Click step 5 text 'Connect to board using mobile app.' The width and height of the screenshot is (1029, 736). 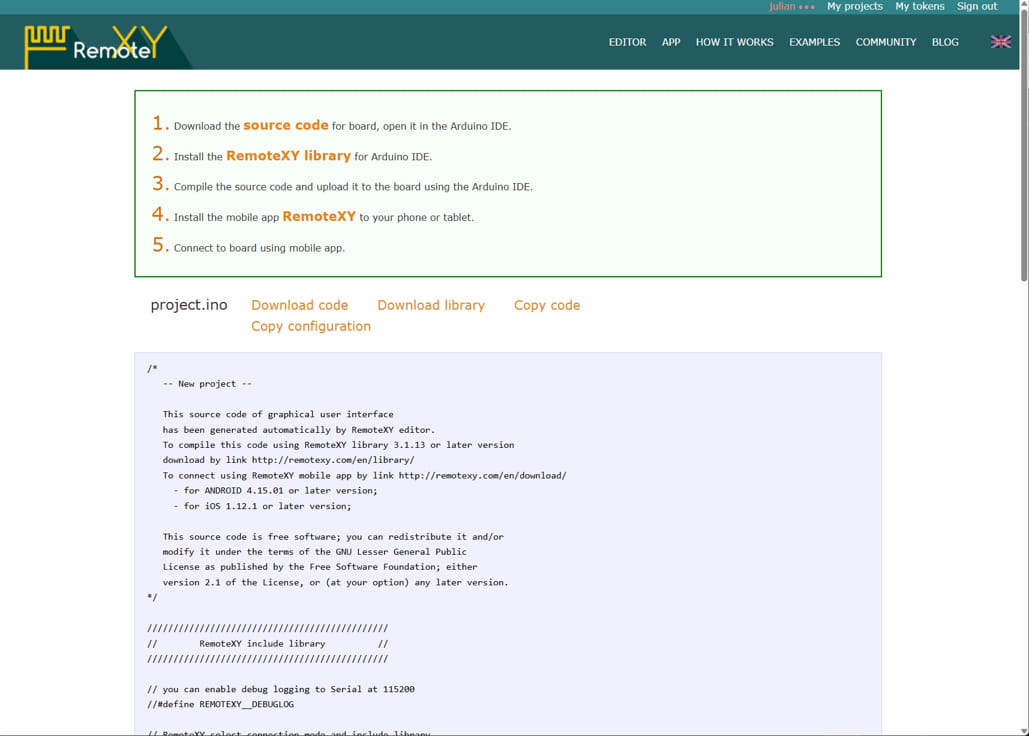pos(259,248)
